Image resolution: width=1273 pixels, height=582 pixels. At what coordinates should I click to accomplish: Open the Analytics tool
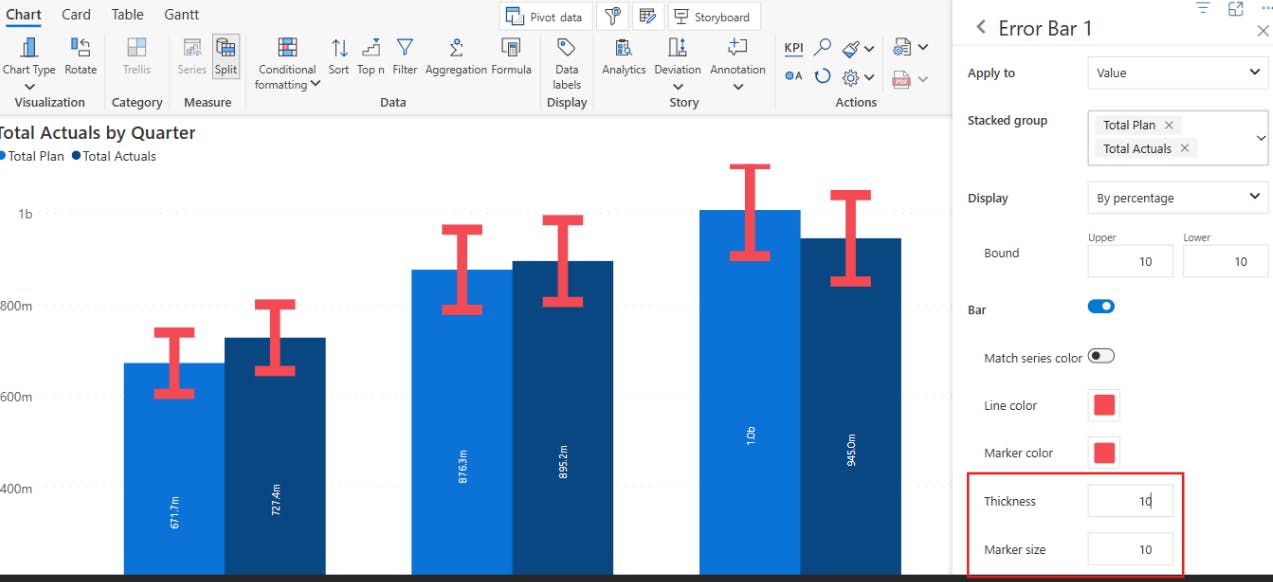(x=624, y=57)
